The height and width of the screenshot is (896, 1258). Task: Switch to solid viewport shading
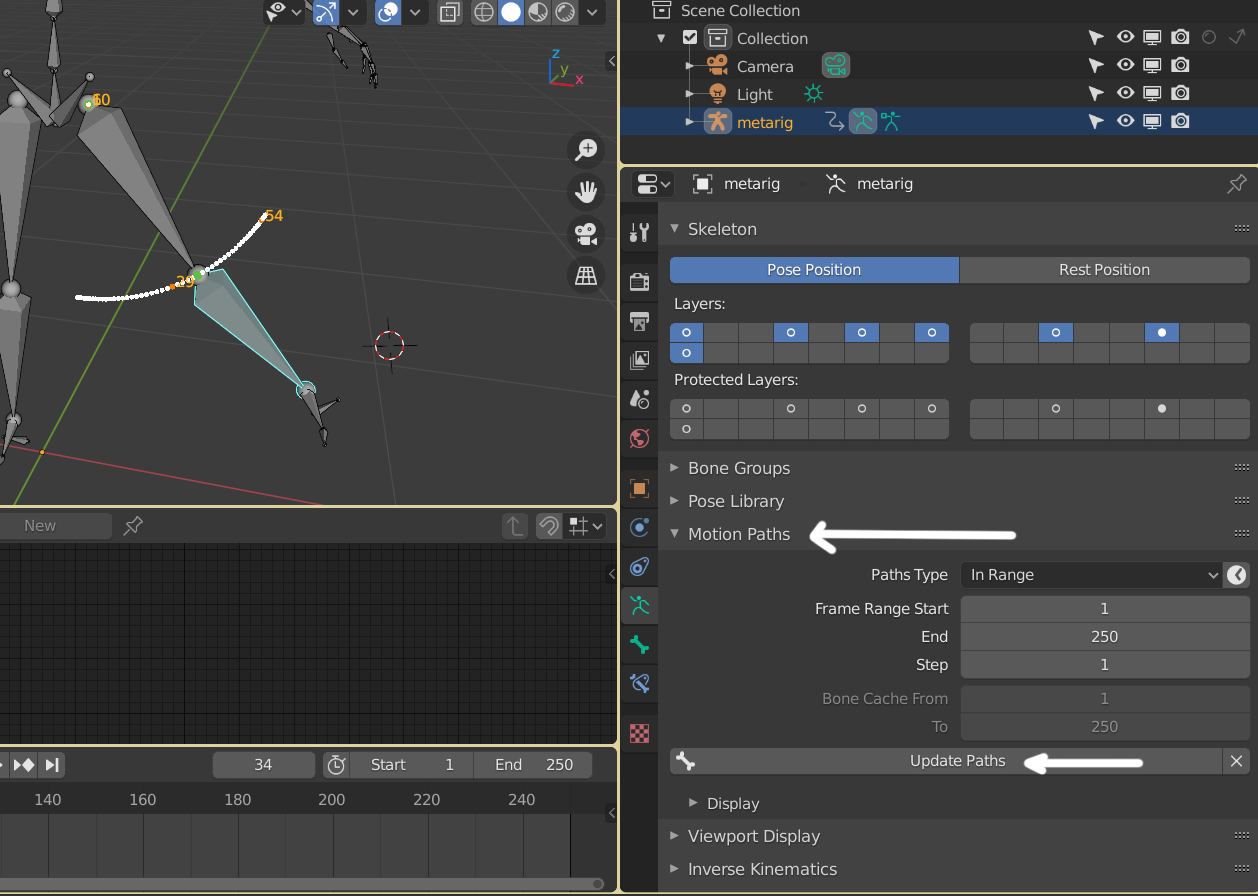click(x=511, y=12)
